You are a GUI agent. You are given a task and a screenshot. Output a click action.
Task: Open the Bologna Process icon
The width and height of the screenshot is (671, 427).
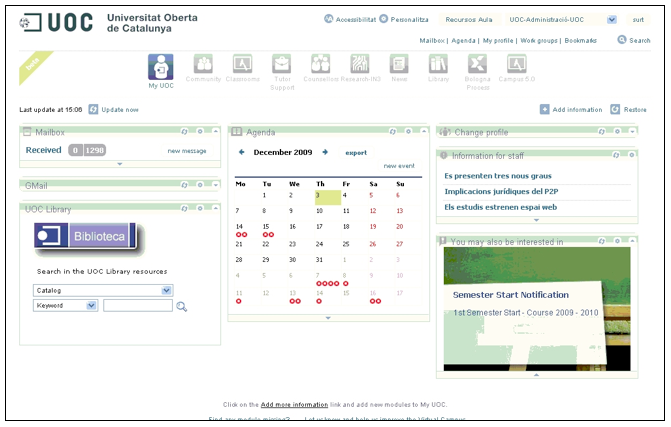click(477, 64)
